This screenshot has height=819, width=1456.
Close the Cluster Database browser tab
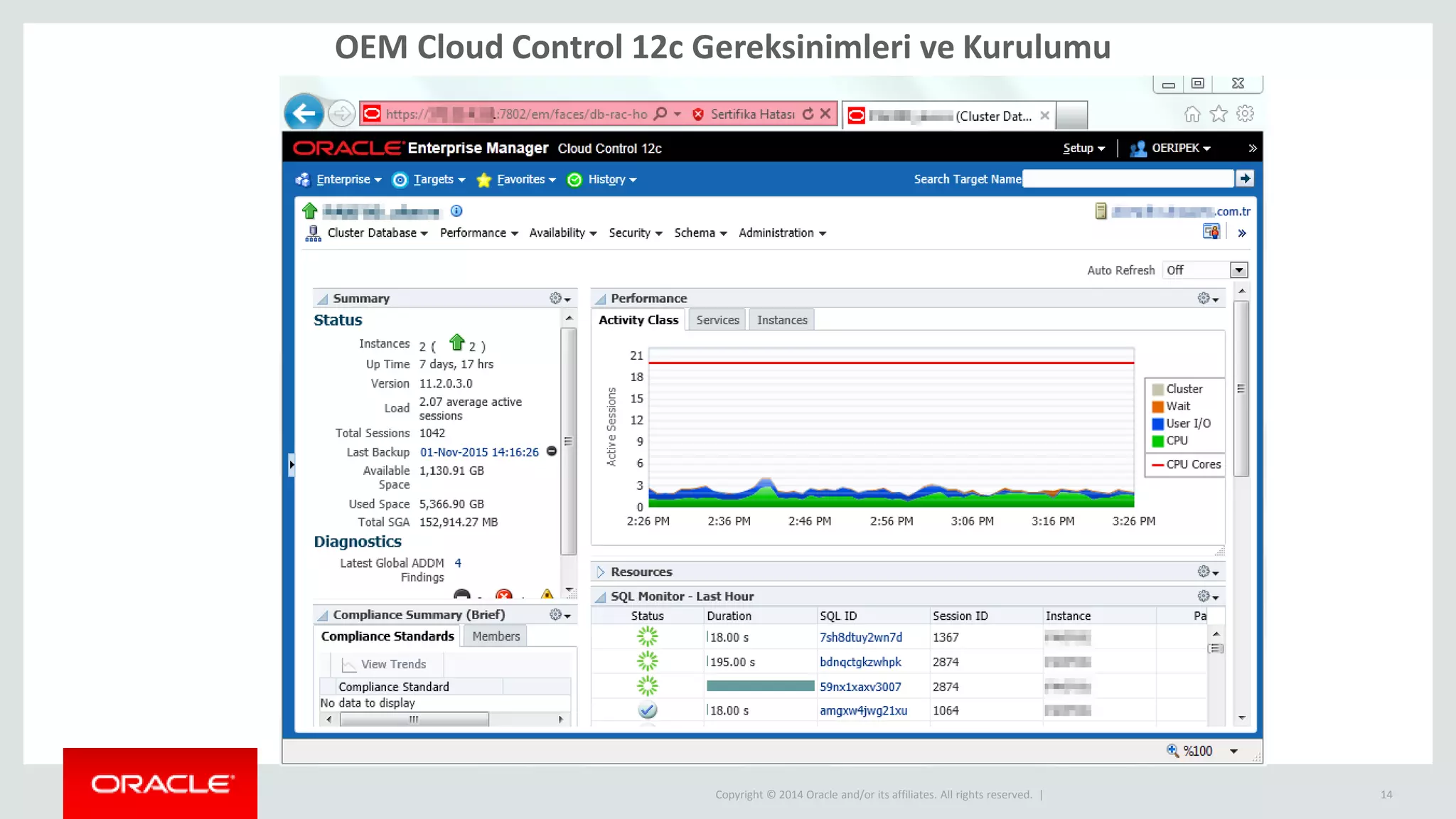coord(1044,115)
